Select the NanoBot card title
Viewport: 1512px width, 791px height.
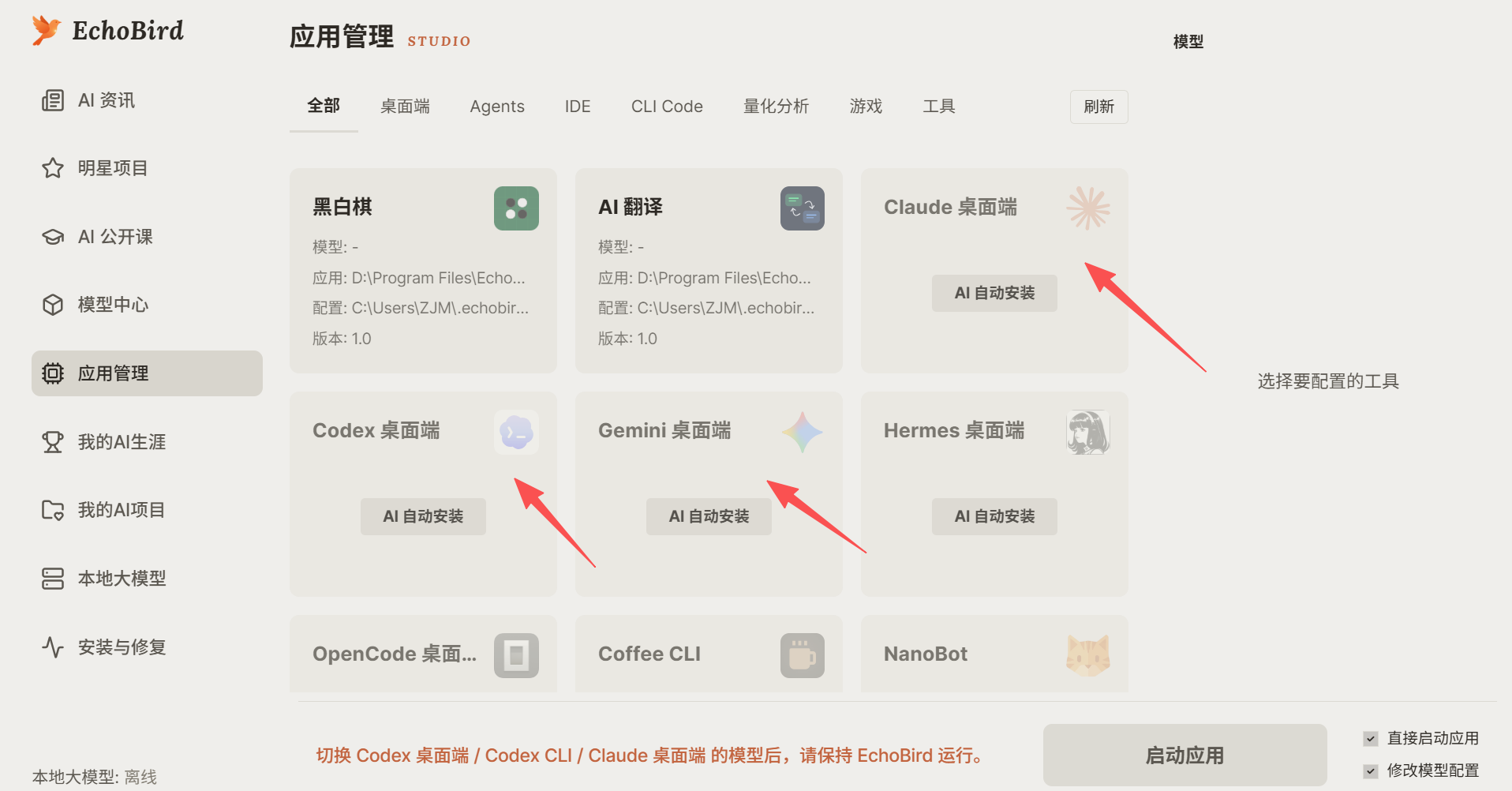(926, 654)
